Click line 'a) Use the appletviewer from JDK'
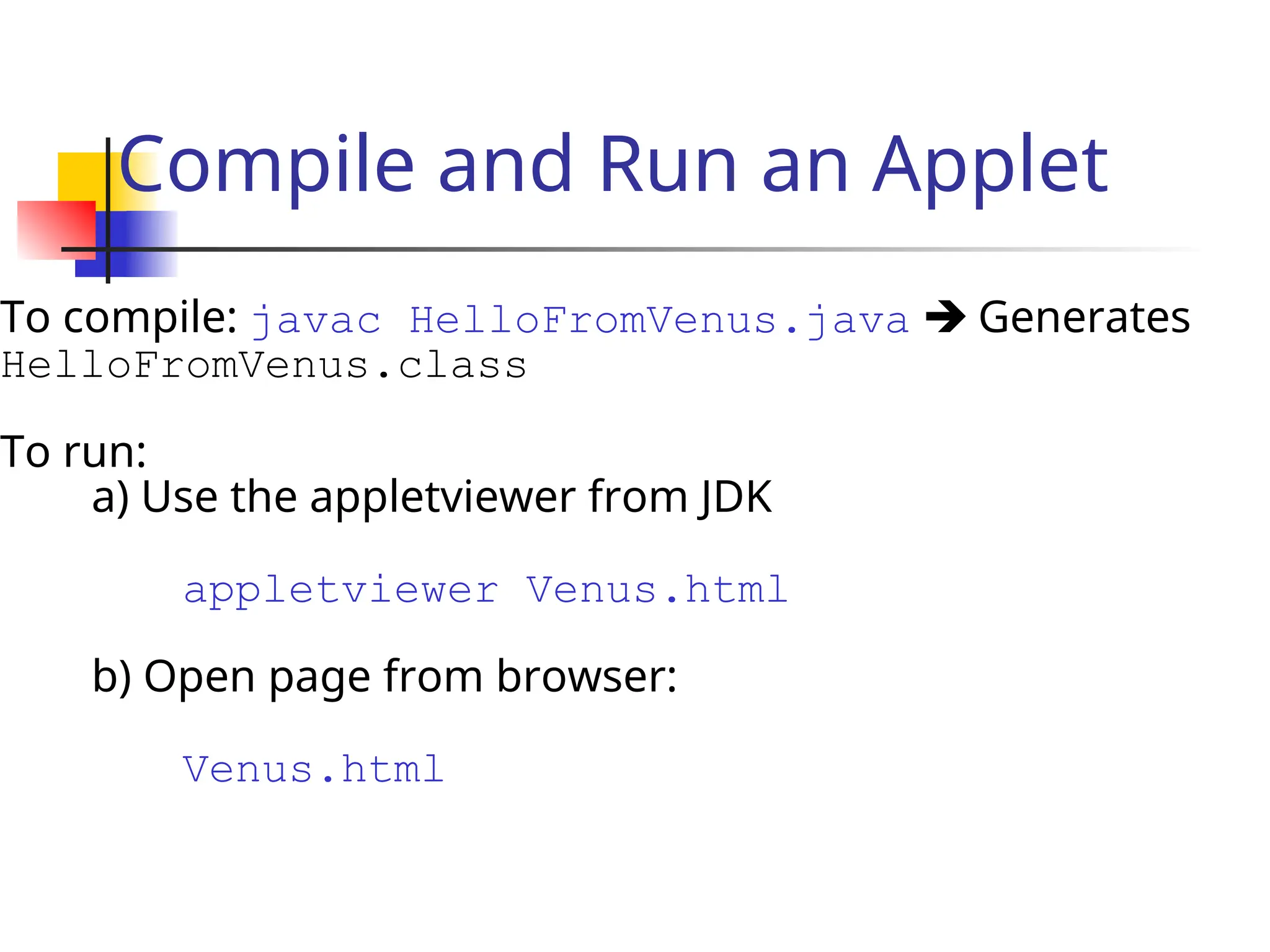The height and width of the screenshot is (952, 1270). click(432, 497)
